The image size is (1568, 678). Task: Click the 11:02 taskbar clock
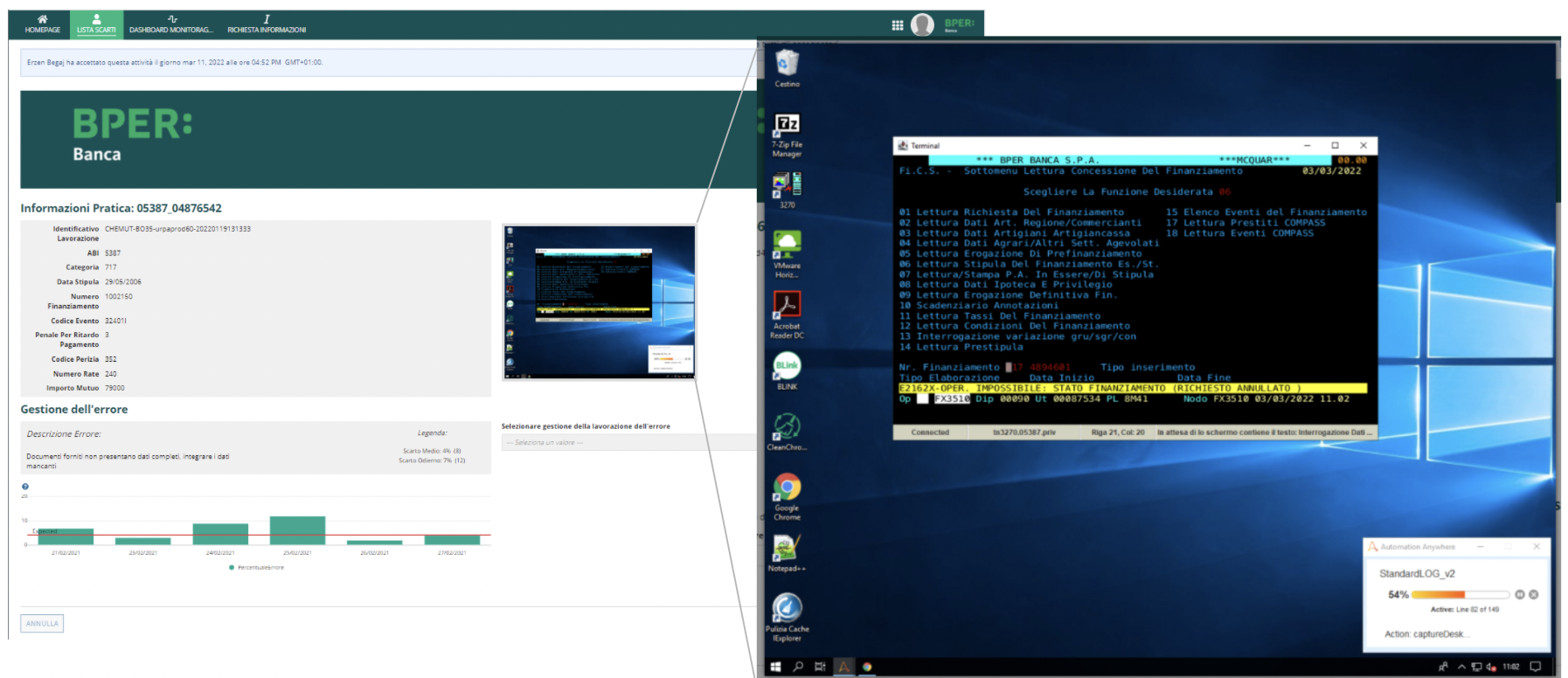(x=1511, y=667)
